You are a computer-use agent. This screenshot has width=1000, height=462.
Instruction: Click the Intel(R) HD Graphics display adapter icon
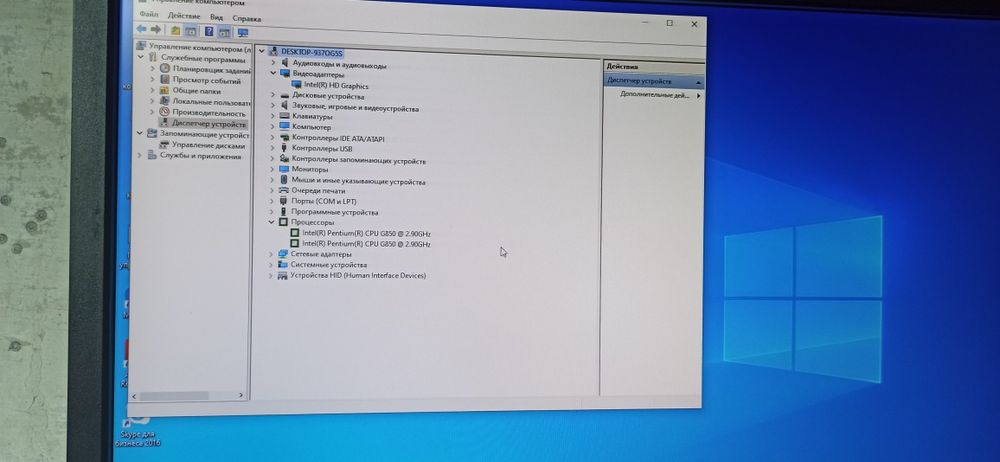pos(297,84)
